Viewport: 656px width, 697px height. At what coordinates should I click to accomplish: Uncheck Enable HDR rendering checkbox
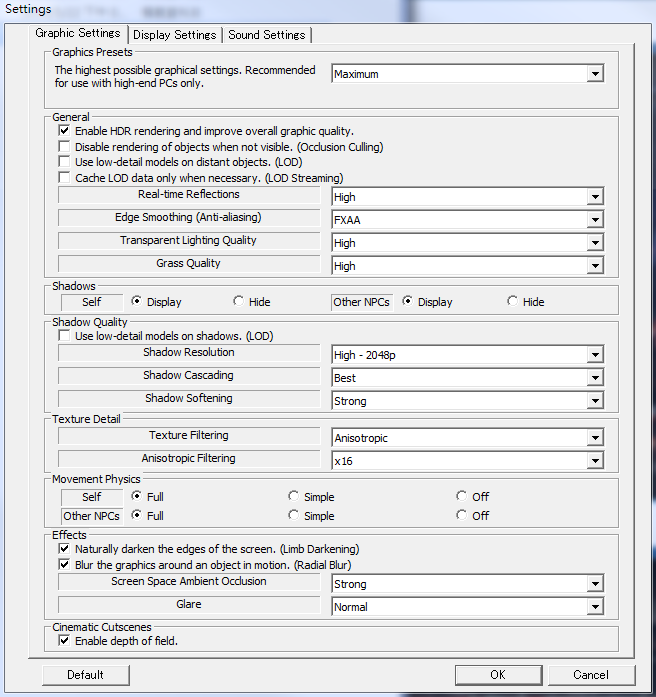click(64, 131)
